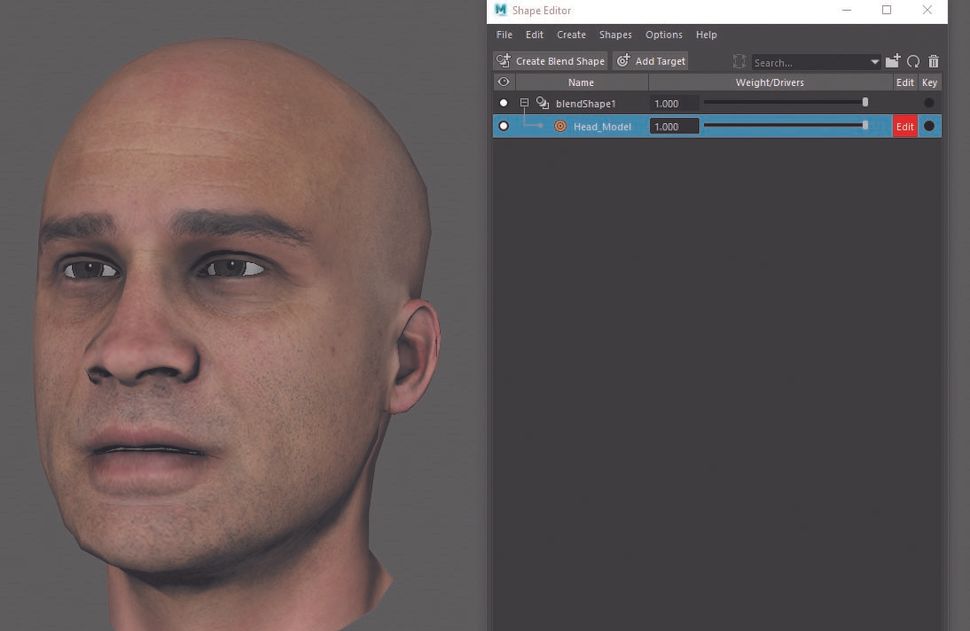Click the trash icon to delete targets
The width and height of the screenshot is (970, 631).
click(x=933, y=61)
